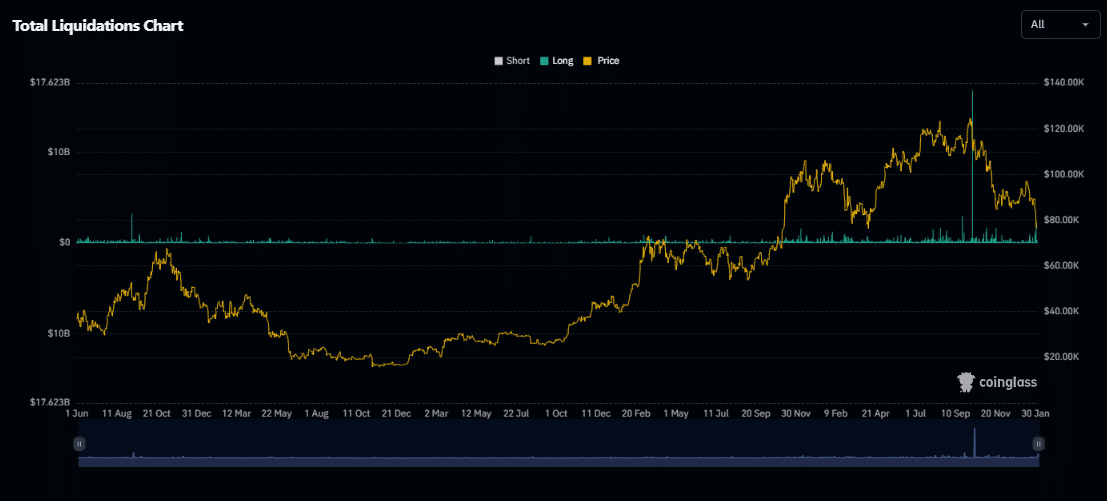Click the dropdown arrow beside All
Viewport: 1107px width, 501px height.
[x=1085, y=25]
